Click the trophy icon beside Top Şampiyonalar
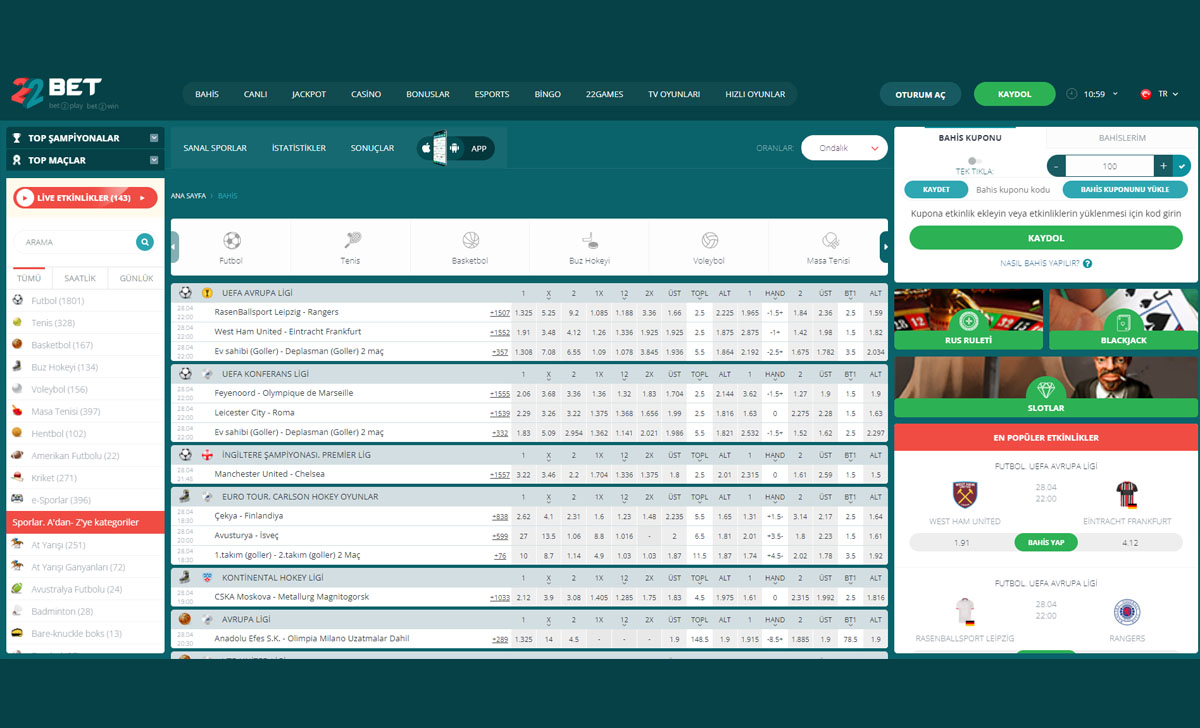This screenshot has width=1200, height=728. point(17,138)
